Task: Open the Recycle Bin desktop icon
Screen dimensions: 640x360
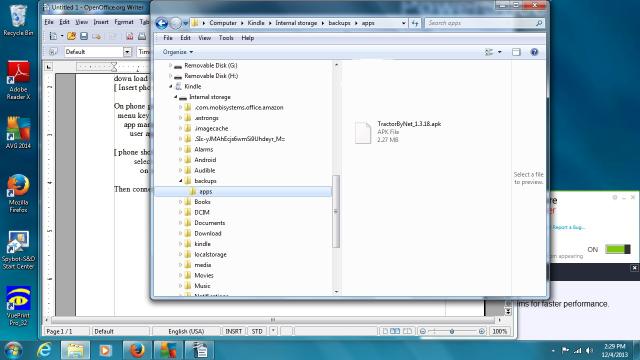Action: click(x=18, y=20)
